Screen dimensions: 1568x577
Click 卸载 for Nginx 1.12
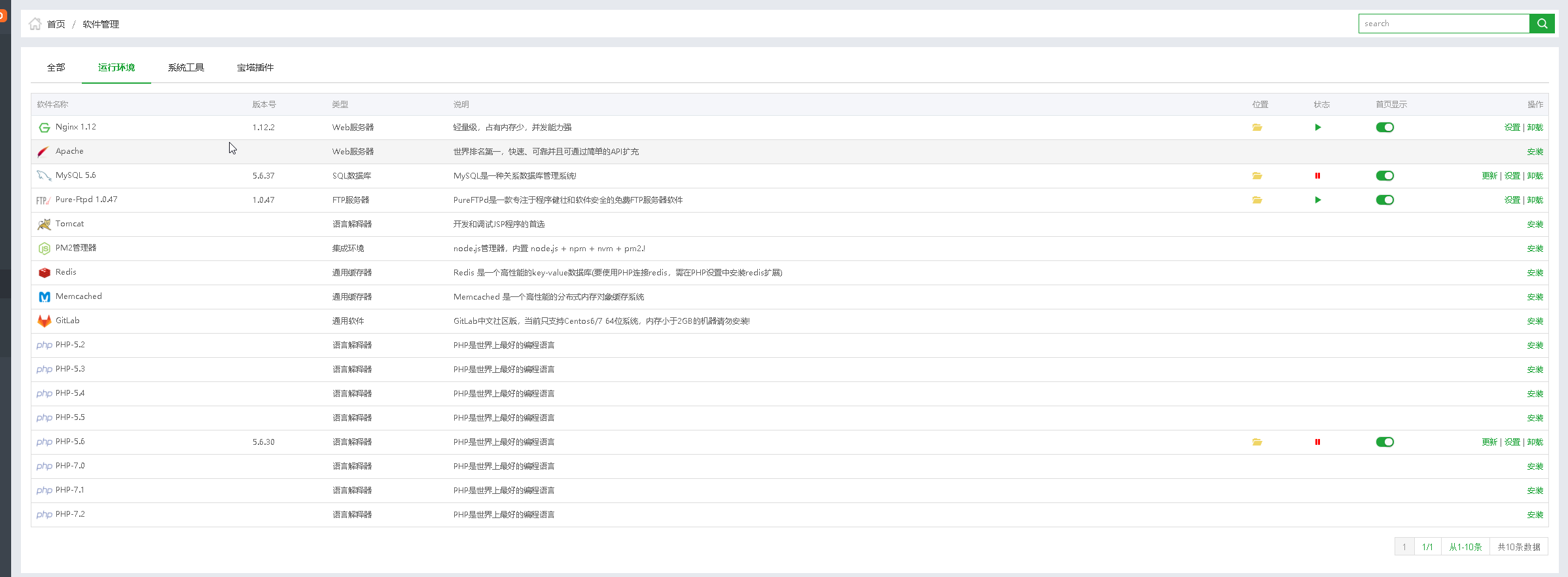click(x=1535, y=128)
